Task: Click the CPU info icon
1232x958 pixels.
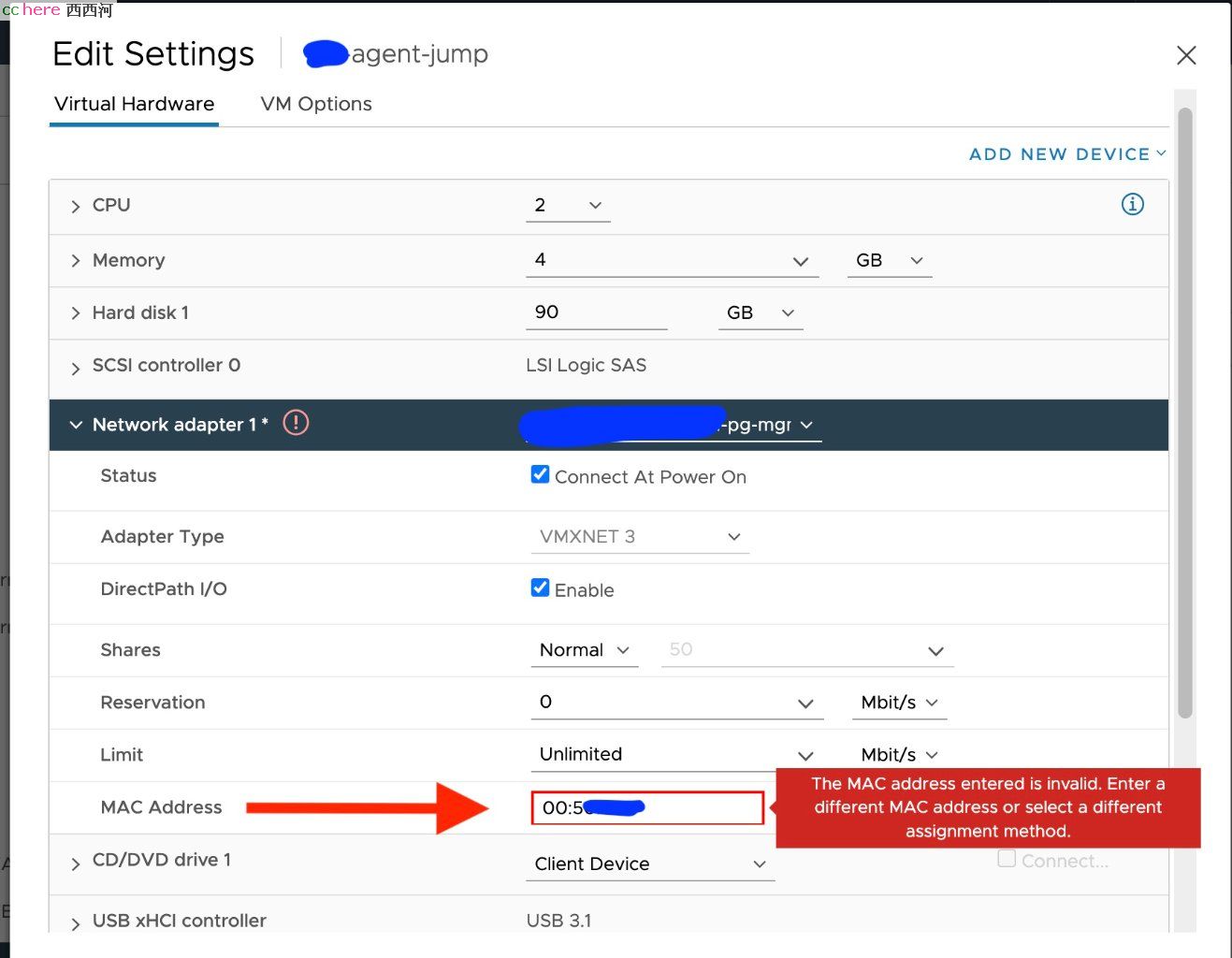Action: (x=1132, y=204)
